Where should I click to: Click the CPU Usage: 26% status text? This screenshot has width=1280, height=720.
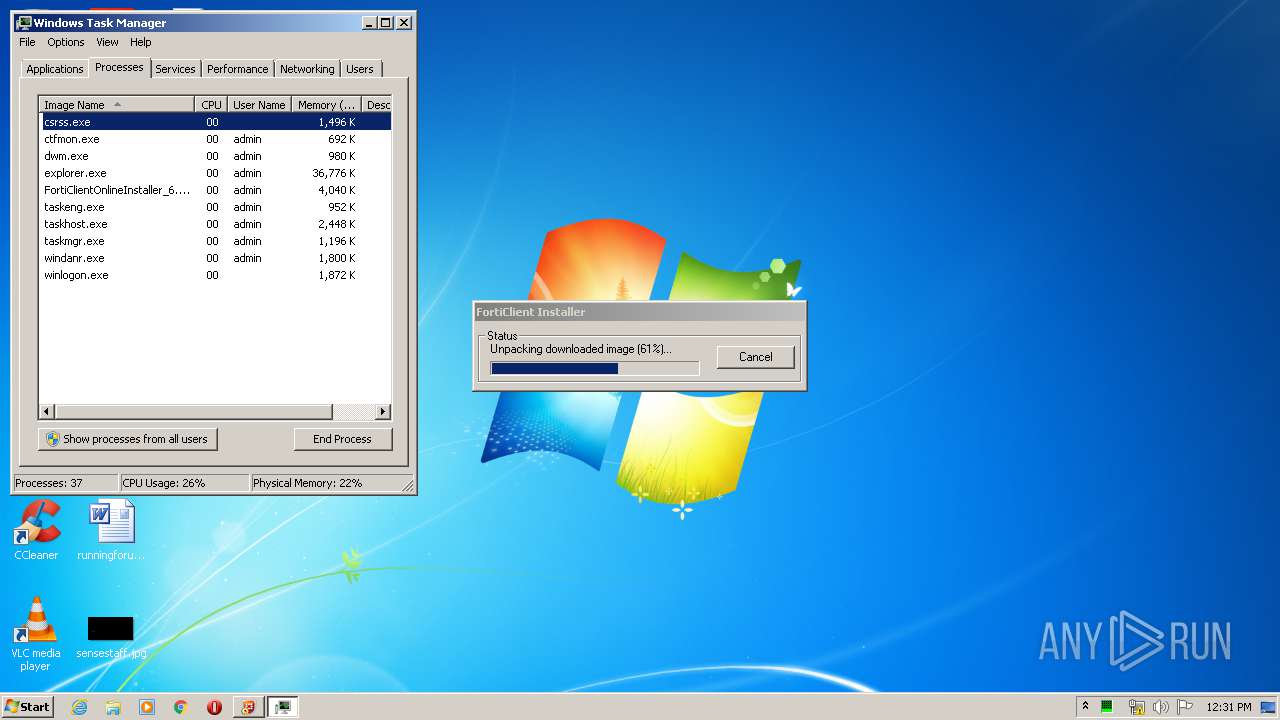pos(164,483)
